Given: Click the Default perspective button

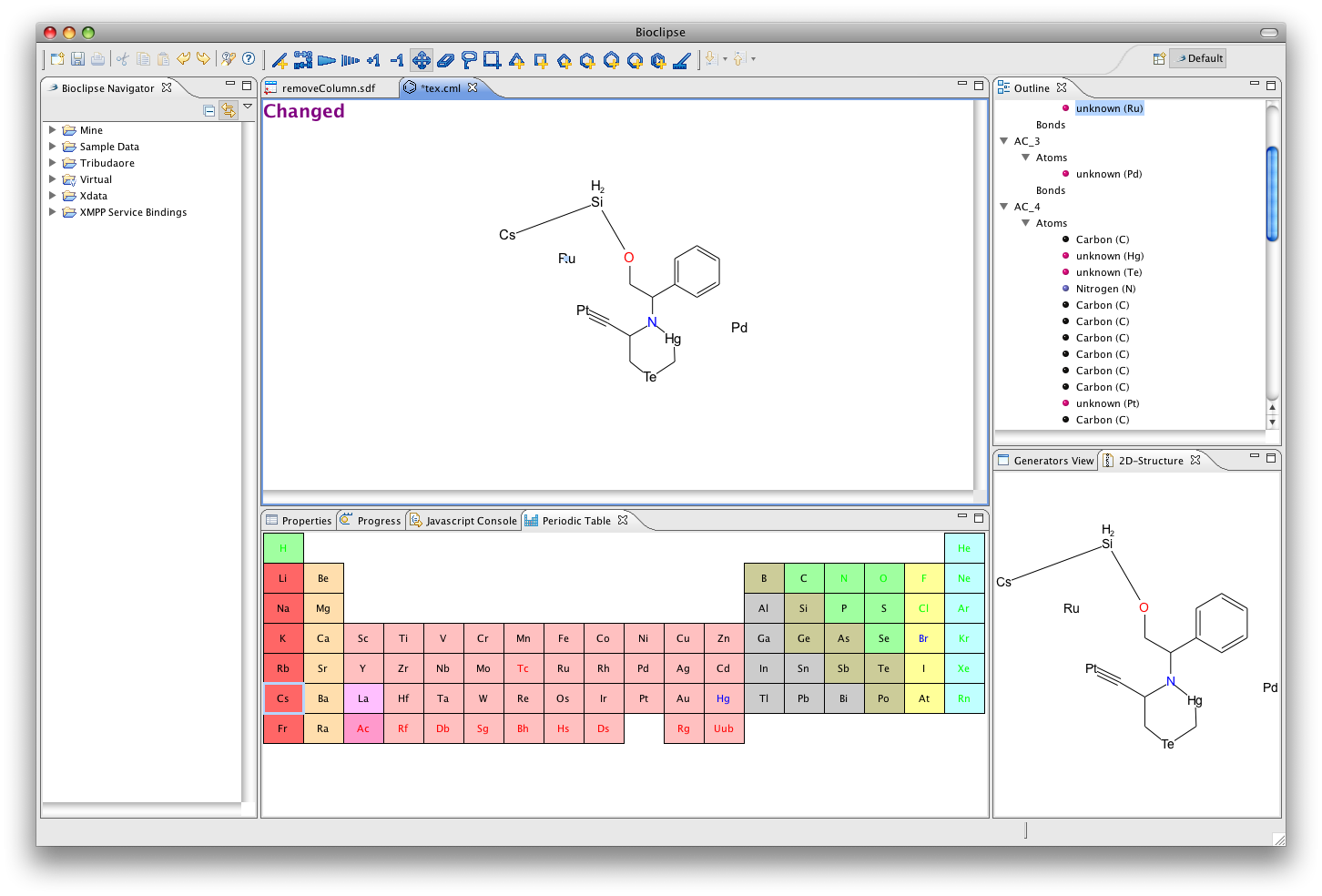Looking at the screenshot, I should [x=1198, y=58].
